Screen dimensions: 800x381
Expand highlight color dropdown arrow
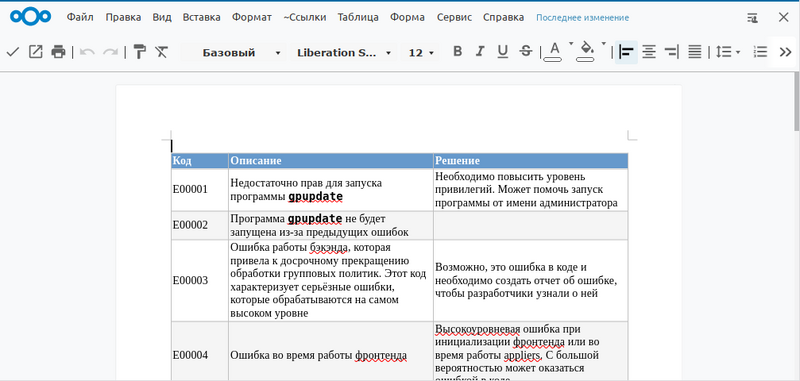[x=604, y=44]
